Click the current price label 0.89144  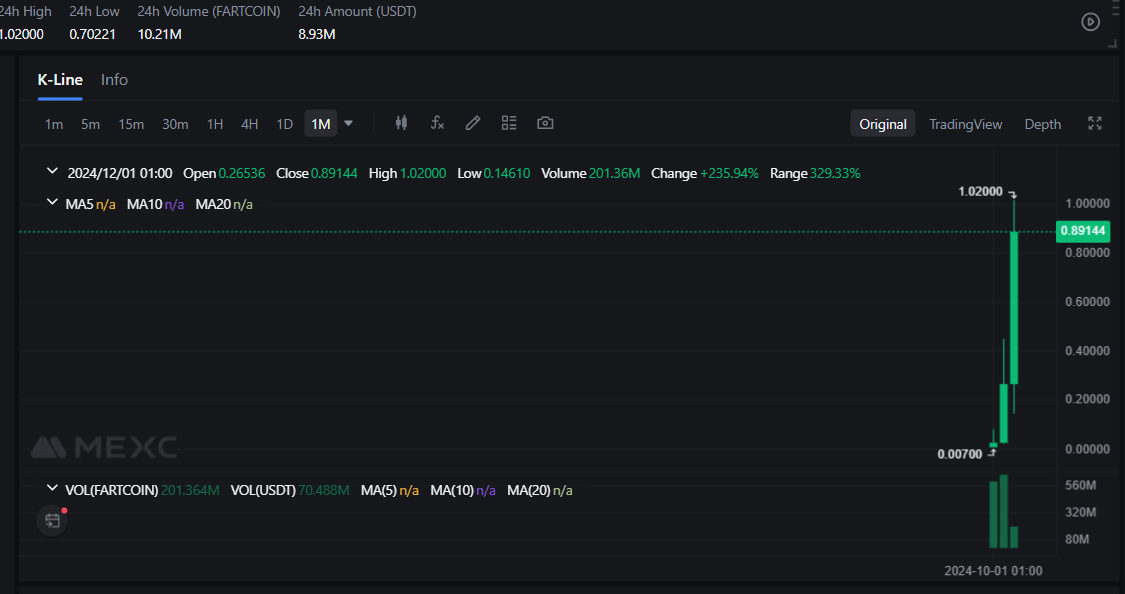tap(1083, 231)
